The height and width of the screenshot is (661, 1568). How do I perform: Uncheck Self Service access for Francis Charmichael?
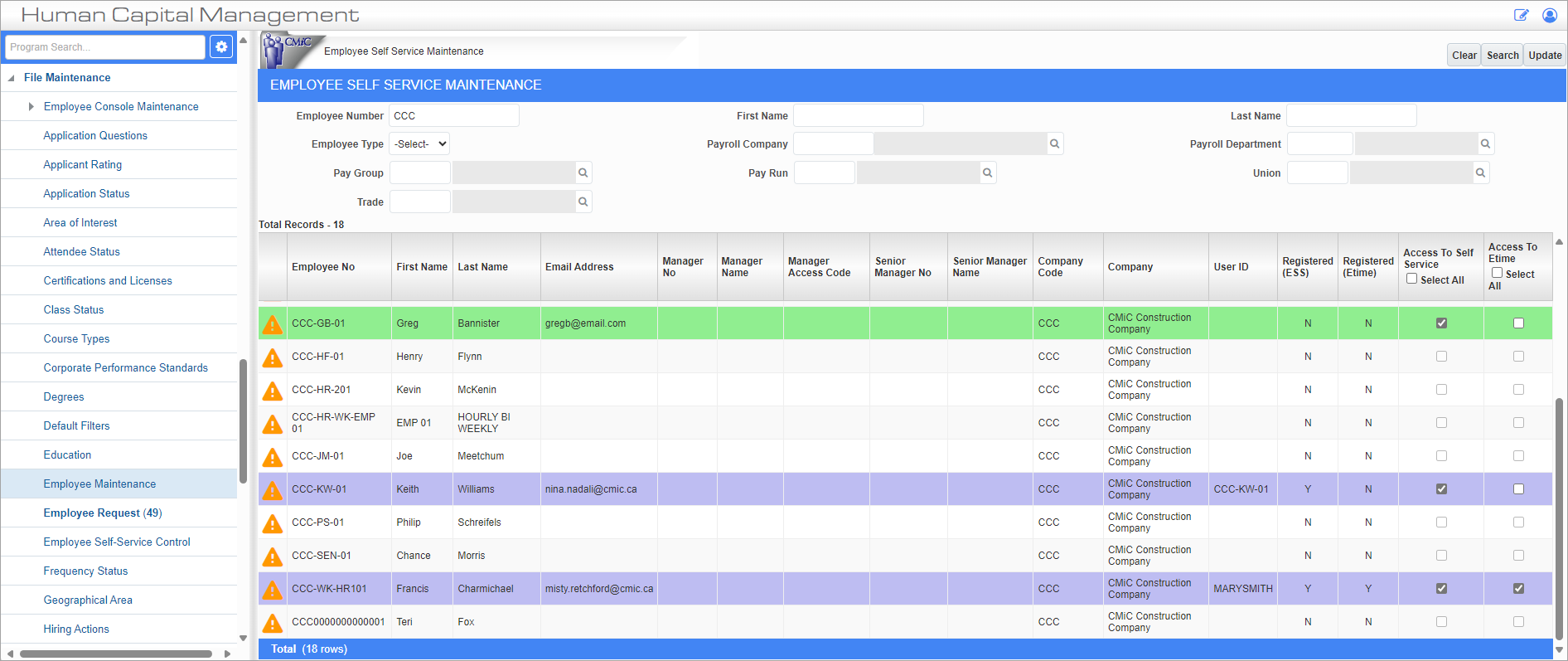[1441, 589]
